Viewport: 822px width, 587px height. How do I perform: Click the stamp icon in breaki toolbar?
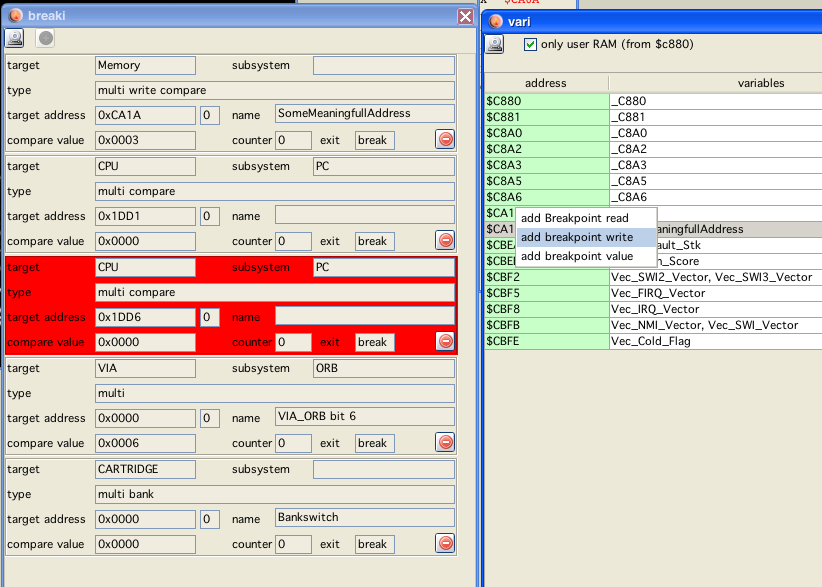[15, 38]
